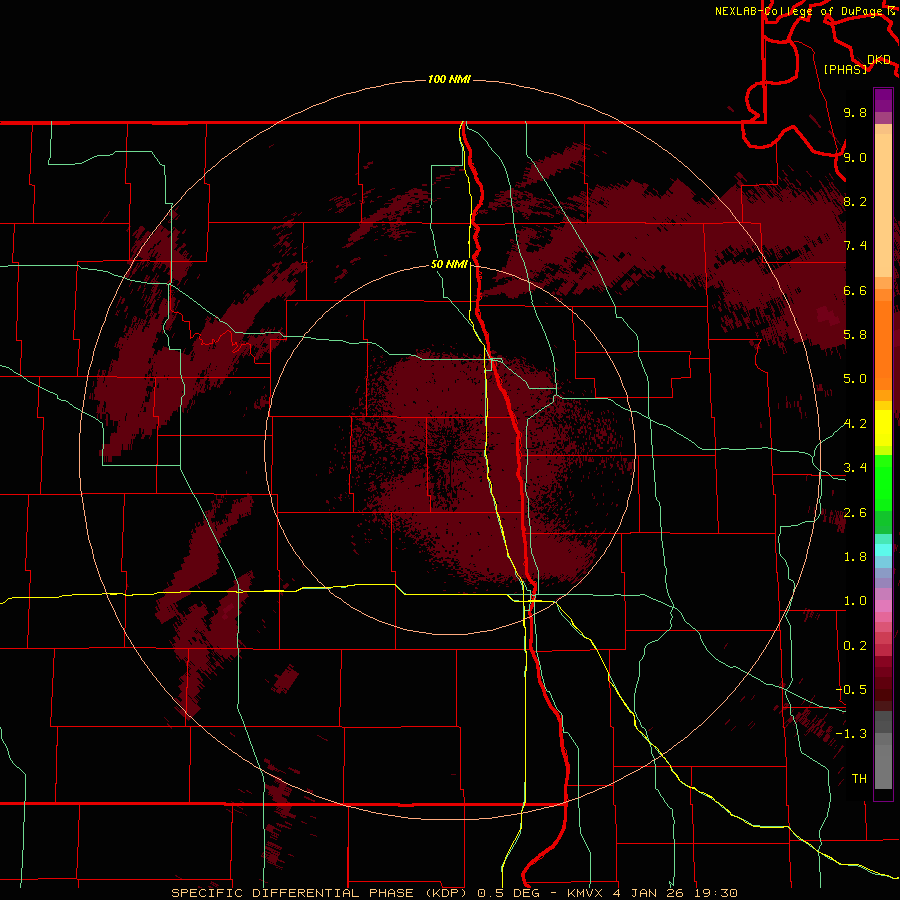Click the DKD label

[879, 60]
